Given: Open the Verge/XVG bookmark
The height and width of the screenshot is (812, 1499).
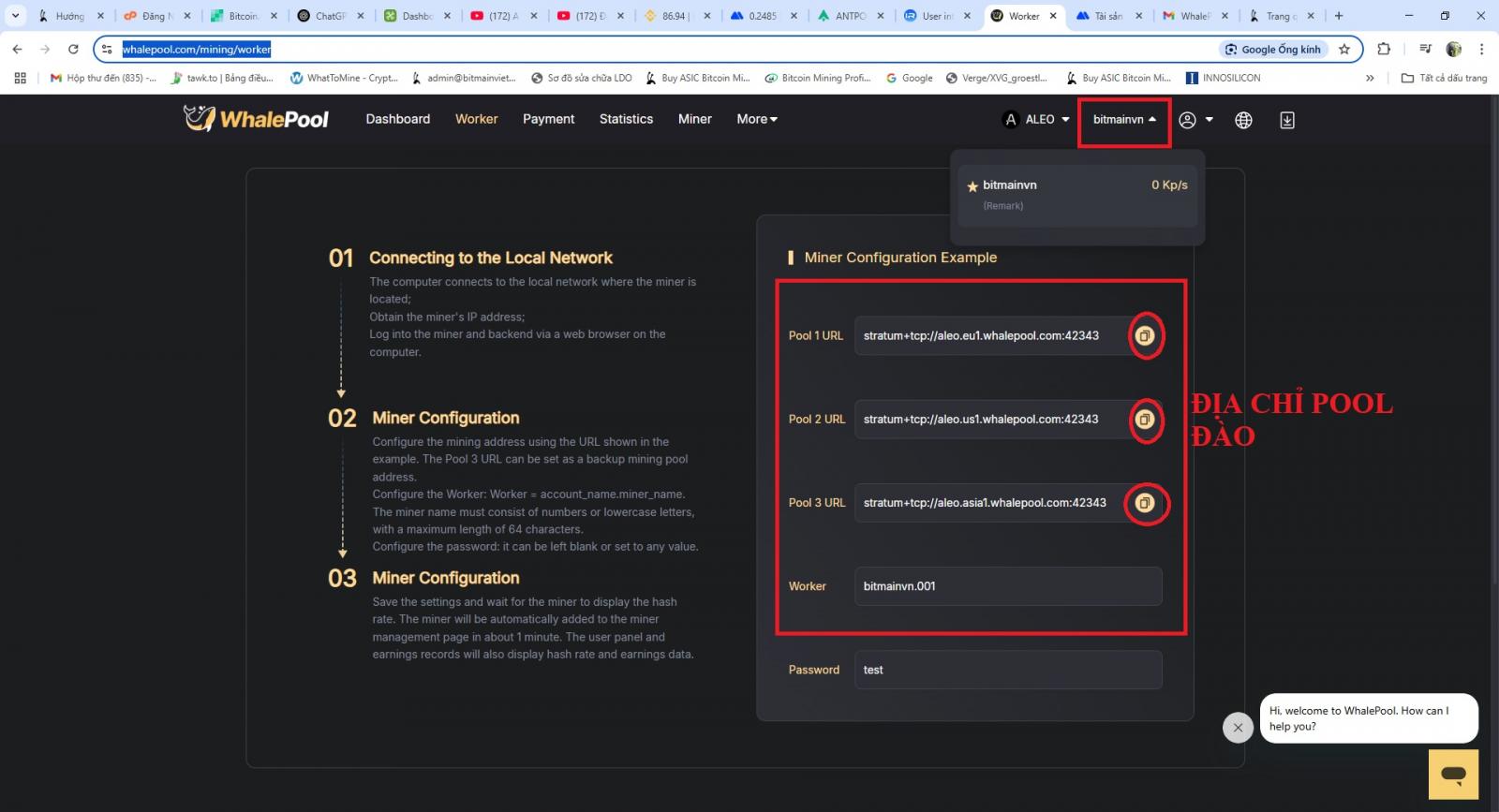Looking at the screenshot, I should (x=997, y=78).
